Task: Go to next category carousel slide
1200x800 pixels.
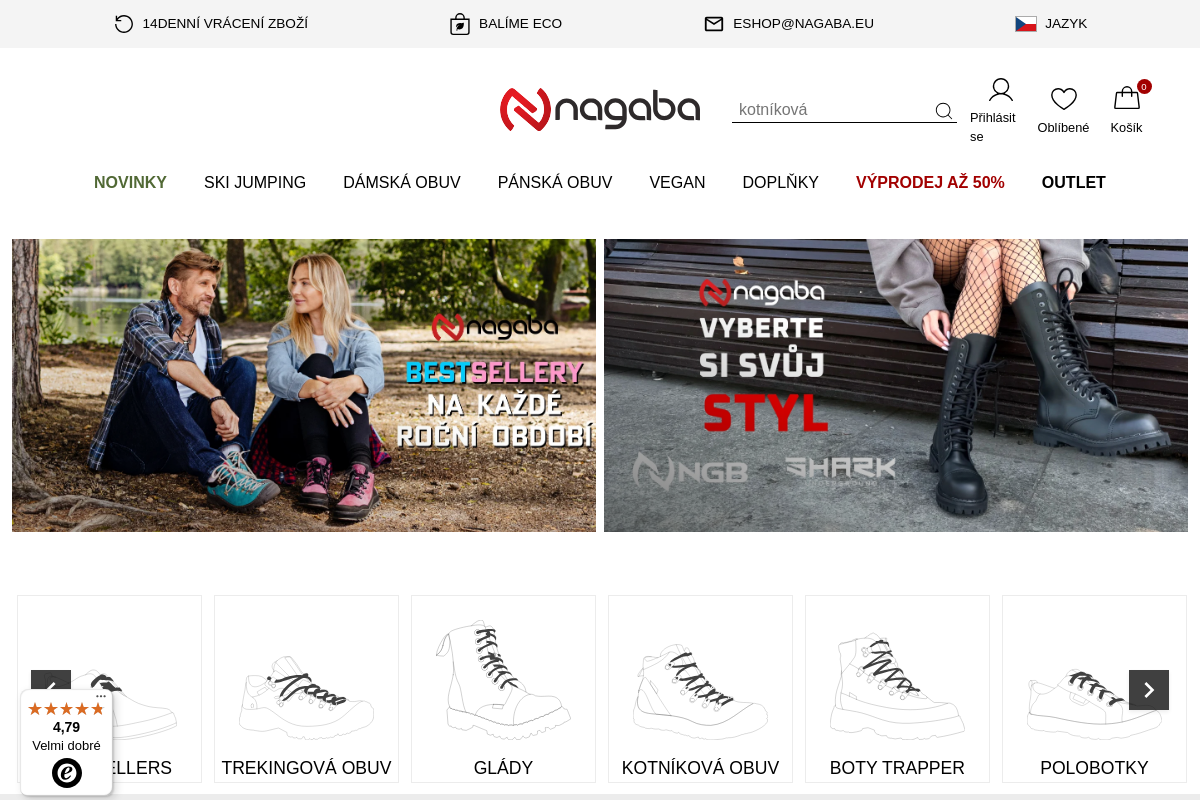Action: [x=1149, y=690]
